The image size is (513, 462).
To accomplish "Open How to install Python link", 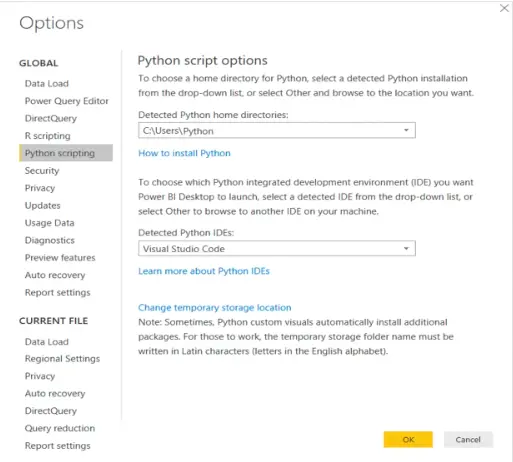I will pyautogui.click(x=184, y=153).
